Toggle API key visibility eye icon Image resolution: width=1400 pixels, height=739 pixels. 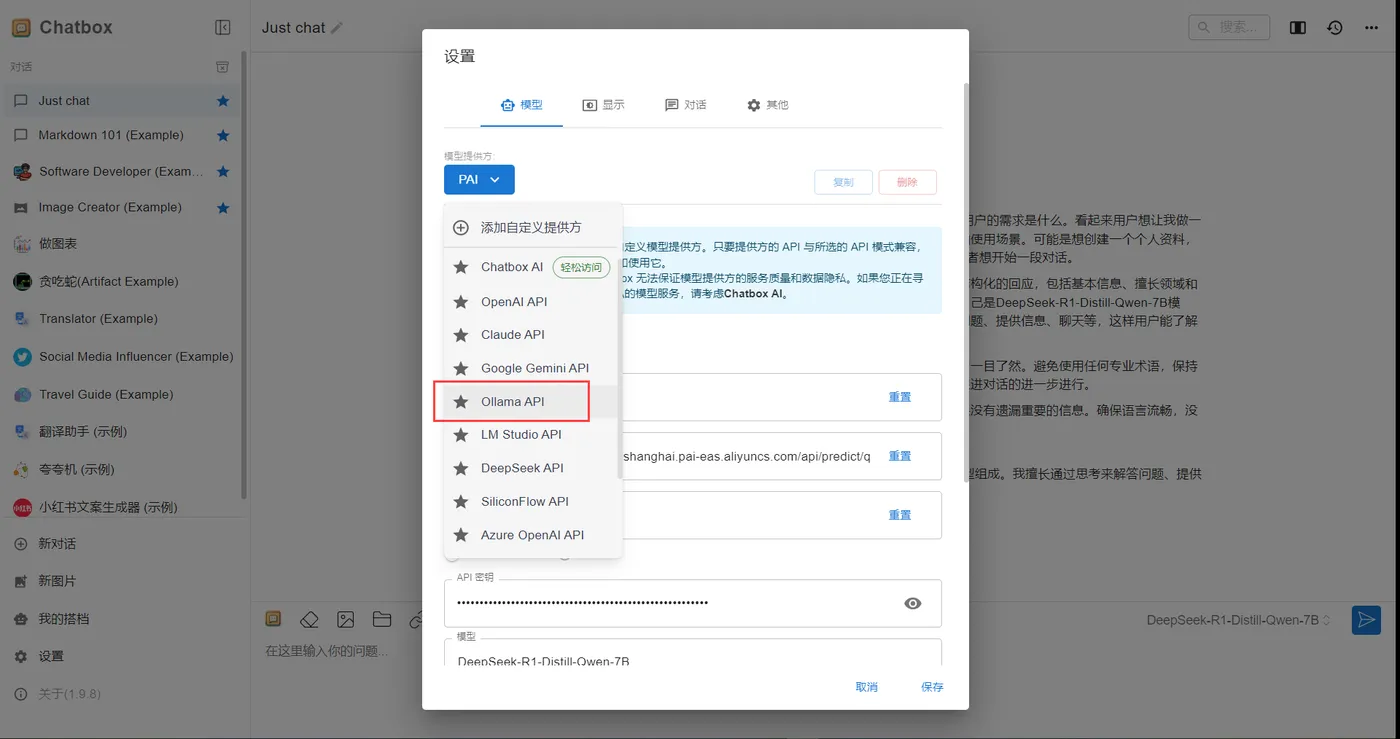pos(913,604)
